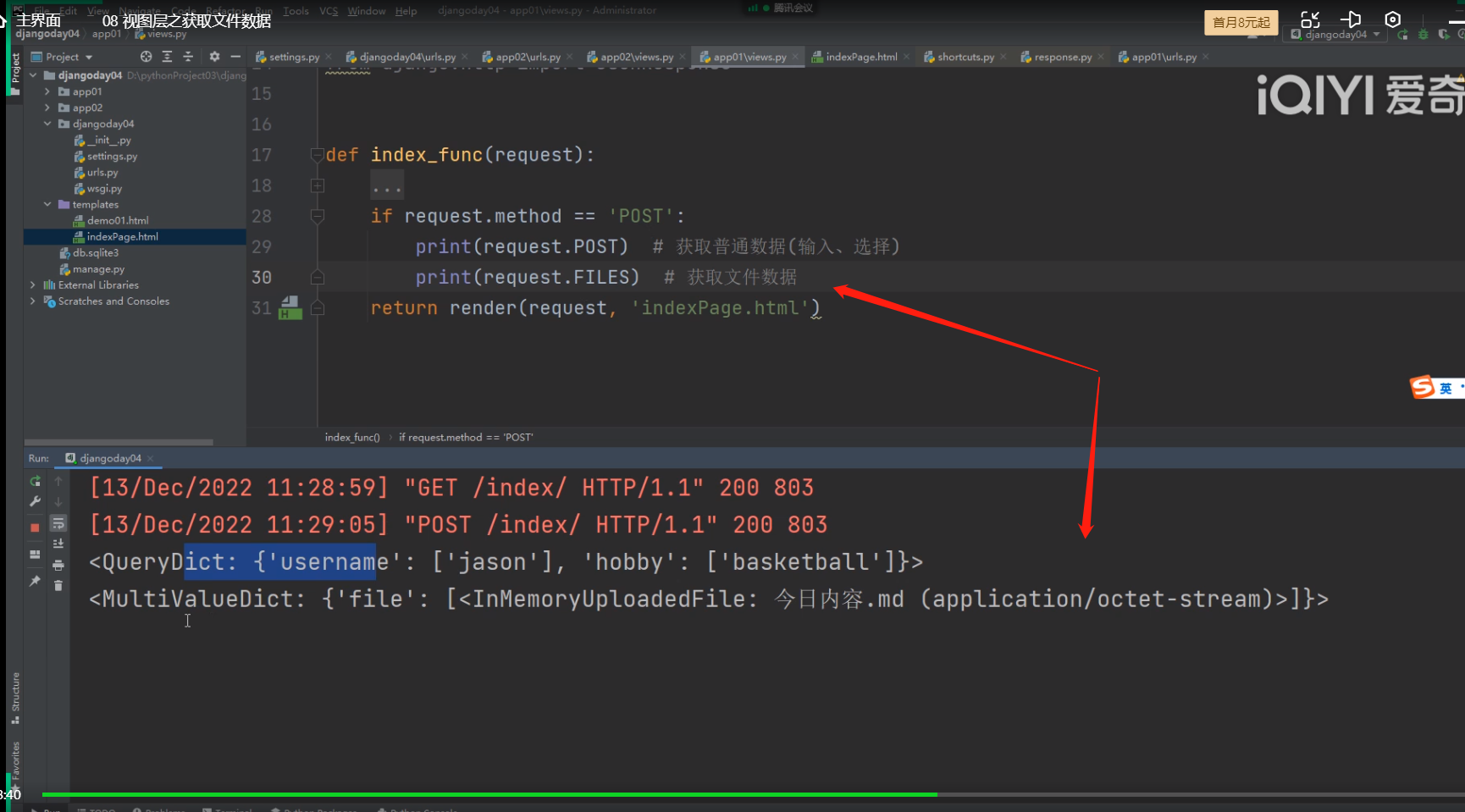Stop the running djangoday04 server

coord(35,528)
